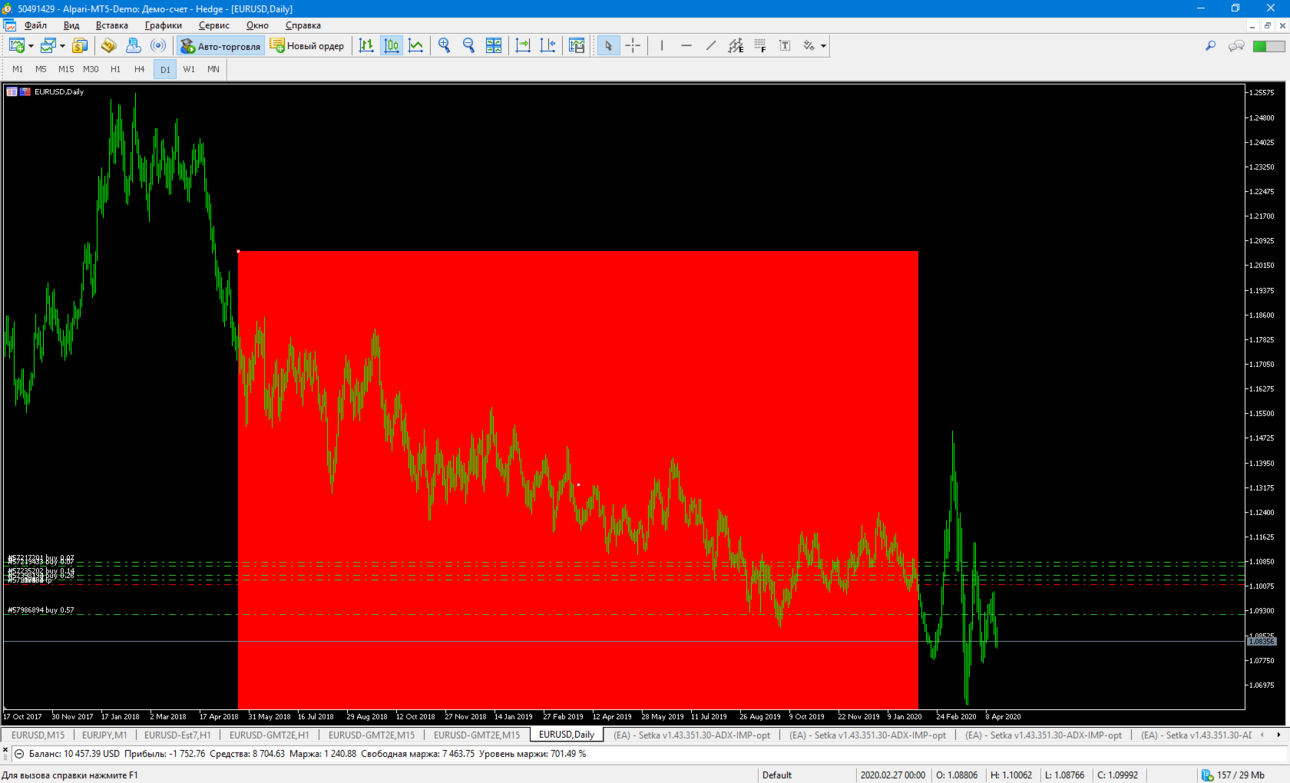Draw a vertical line tool
Image resolution: width=1290 pixels, height=783 pixels.
point(662,46)
